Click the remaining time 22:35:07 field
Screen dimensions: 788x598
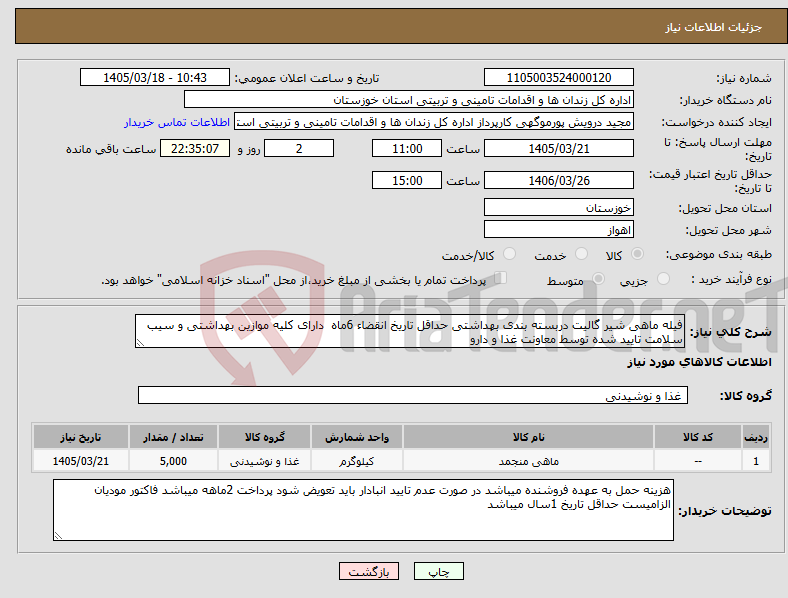(195, 148)
